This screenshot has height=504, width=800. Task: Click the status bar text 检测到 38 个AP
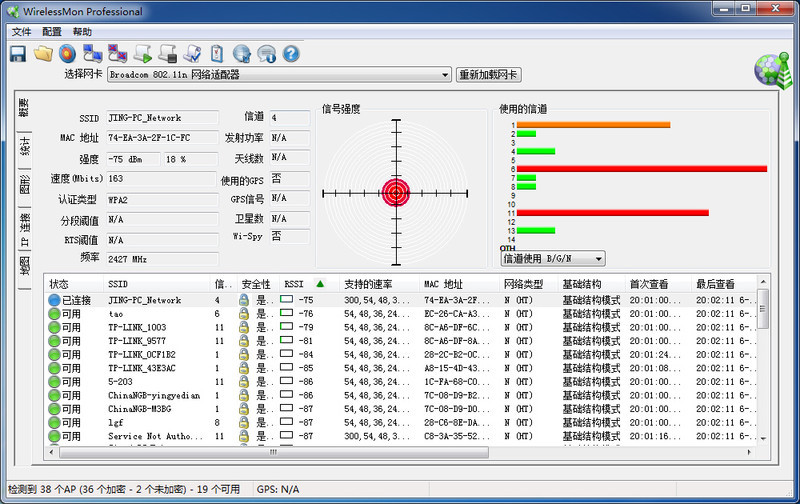point(124,489)
